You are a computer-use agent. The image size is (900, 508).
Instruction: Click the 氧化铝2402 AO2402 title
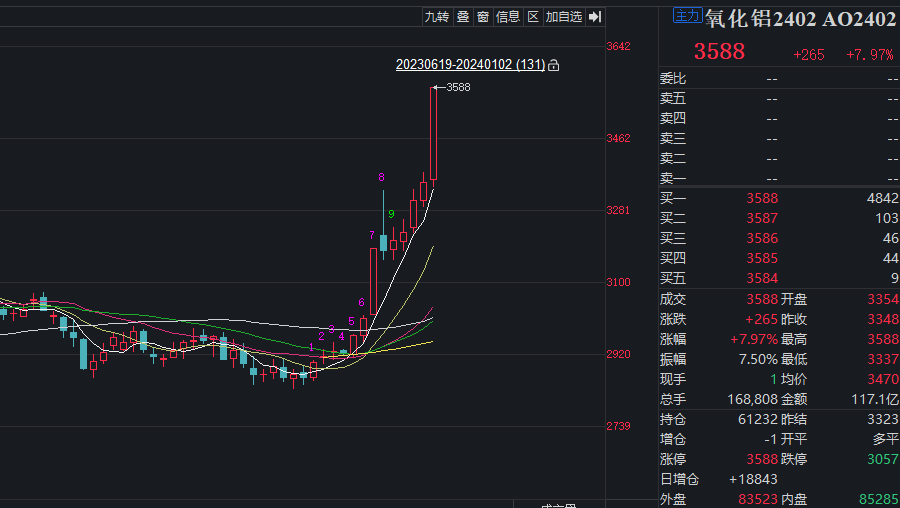pos(801,18)
